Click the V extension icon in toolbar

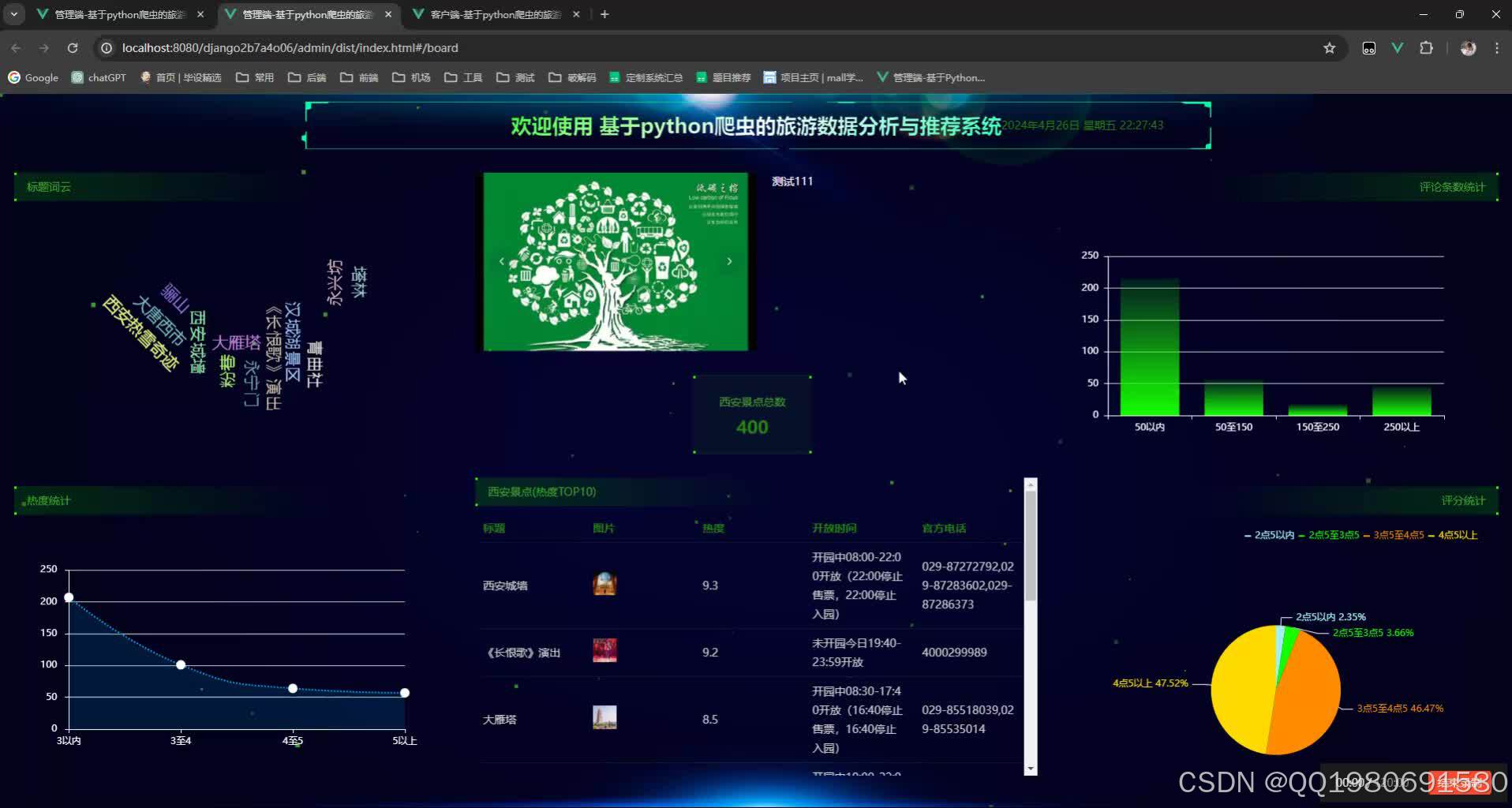click(1398, 47)
